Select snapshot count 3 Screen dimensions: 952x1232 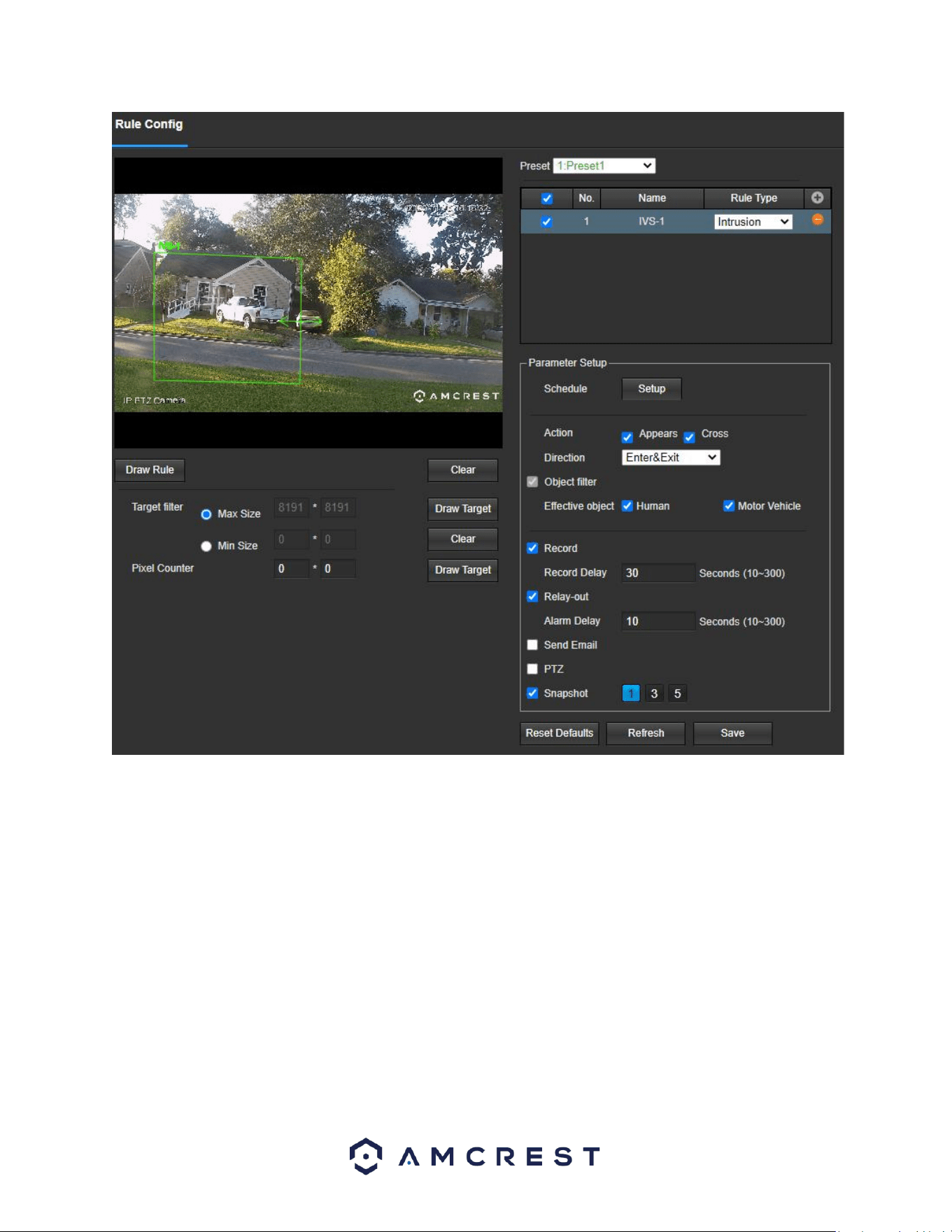click(x=654, y=693)
